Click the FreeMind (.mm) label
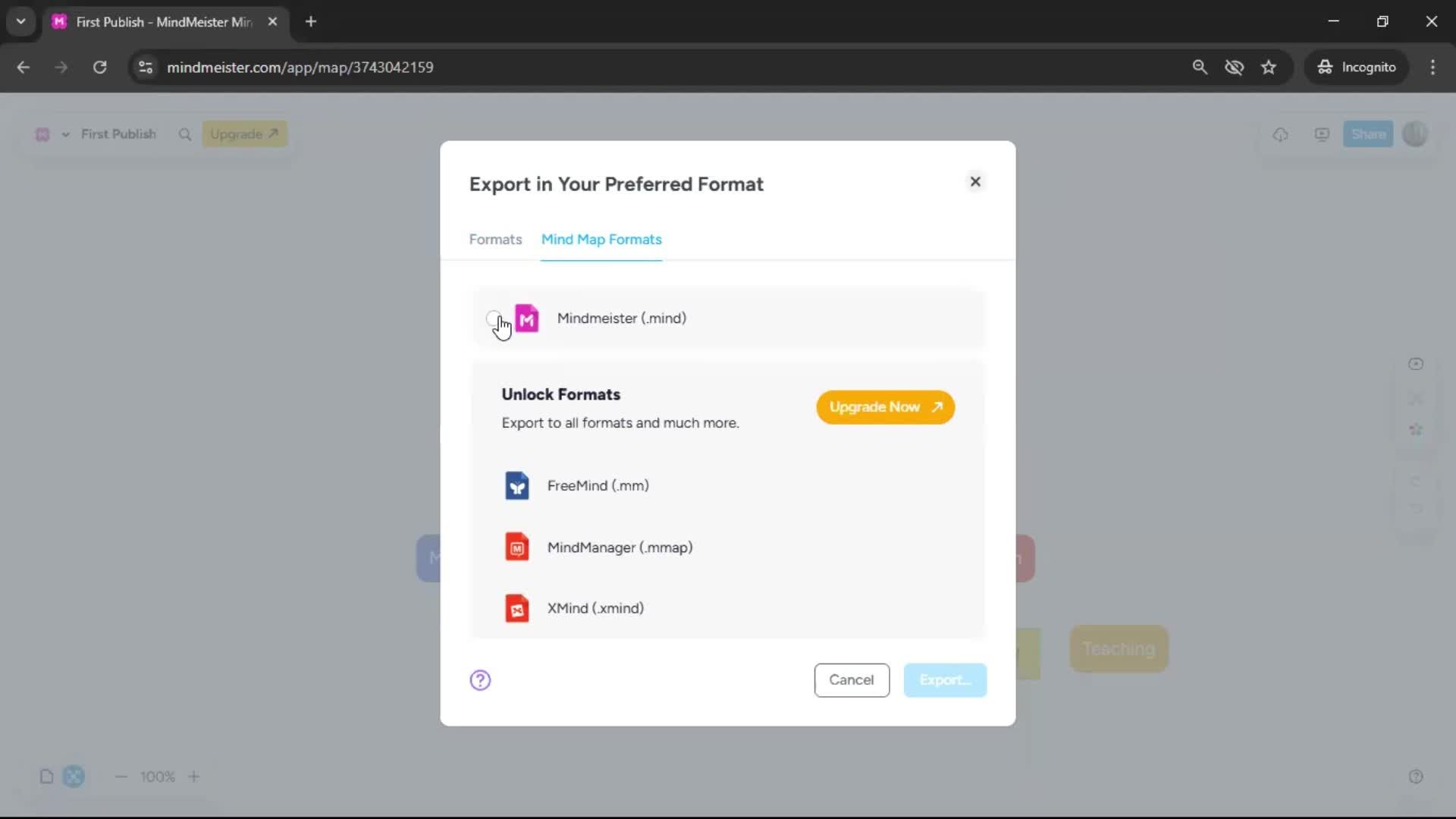The width and height of the screenshot is (1456, 819). click(598, 486)
